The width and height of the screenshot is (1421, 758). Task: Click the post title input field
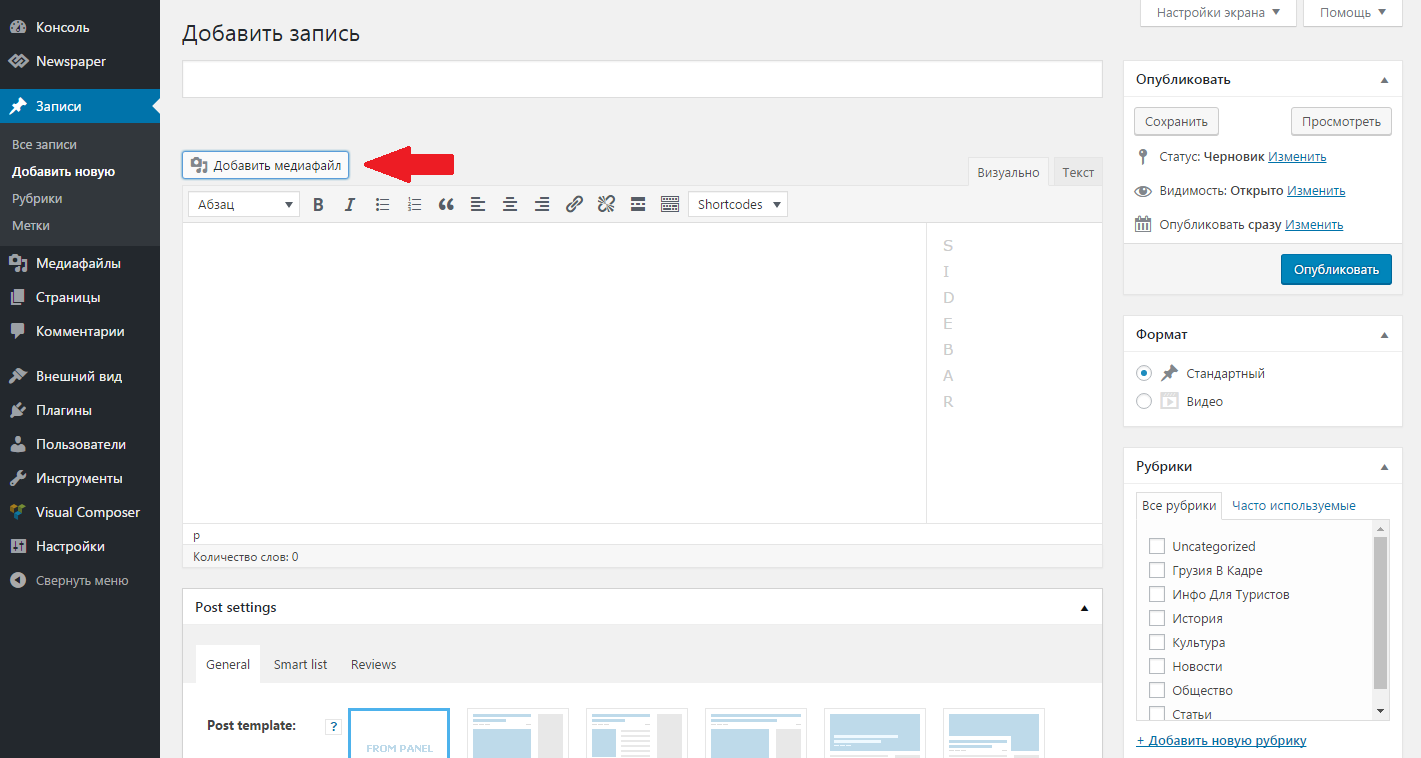coord(642,79)
